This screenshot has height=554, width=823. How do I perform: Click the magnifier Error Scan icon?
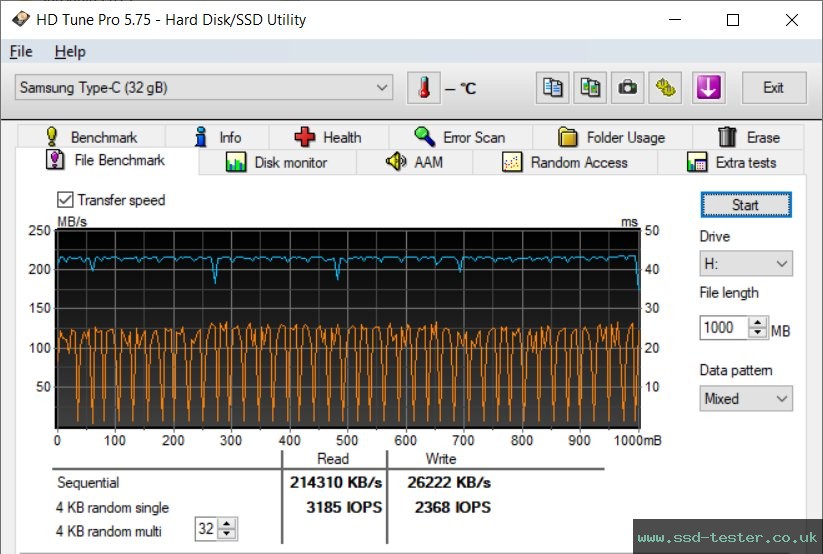(x=424, y=137)
